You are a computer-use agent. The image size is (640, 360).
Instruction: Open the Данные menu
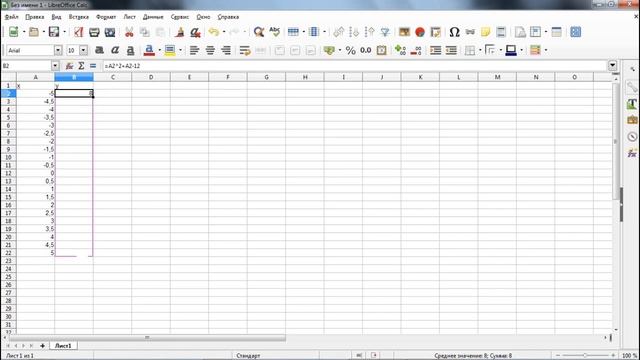[153, 17]
